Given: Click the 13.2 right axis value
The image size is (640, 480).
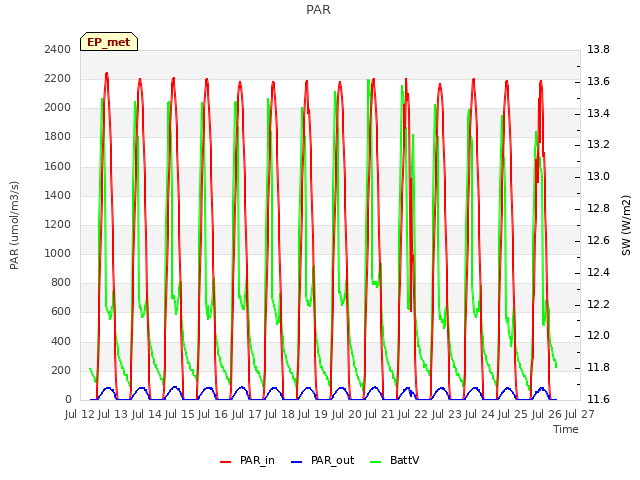Looking at the screenshot, I should coord(598,144).
